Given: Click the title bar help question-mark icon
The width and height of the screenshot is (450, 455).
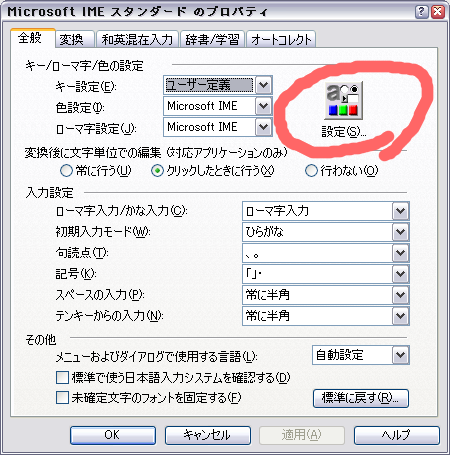Looking at the screenshot, I should [x=421, y=12].
